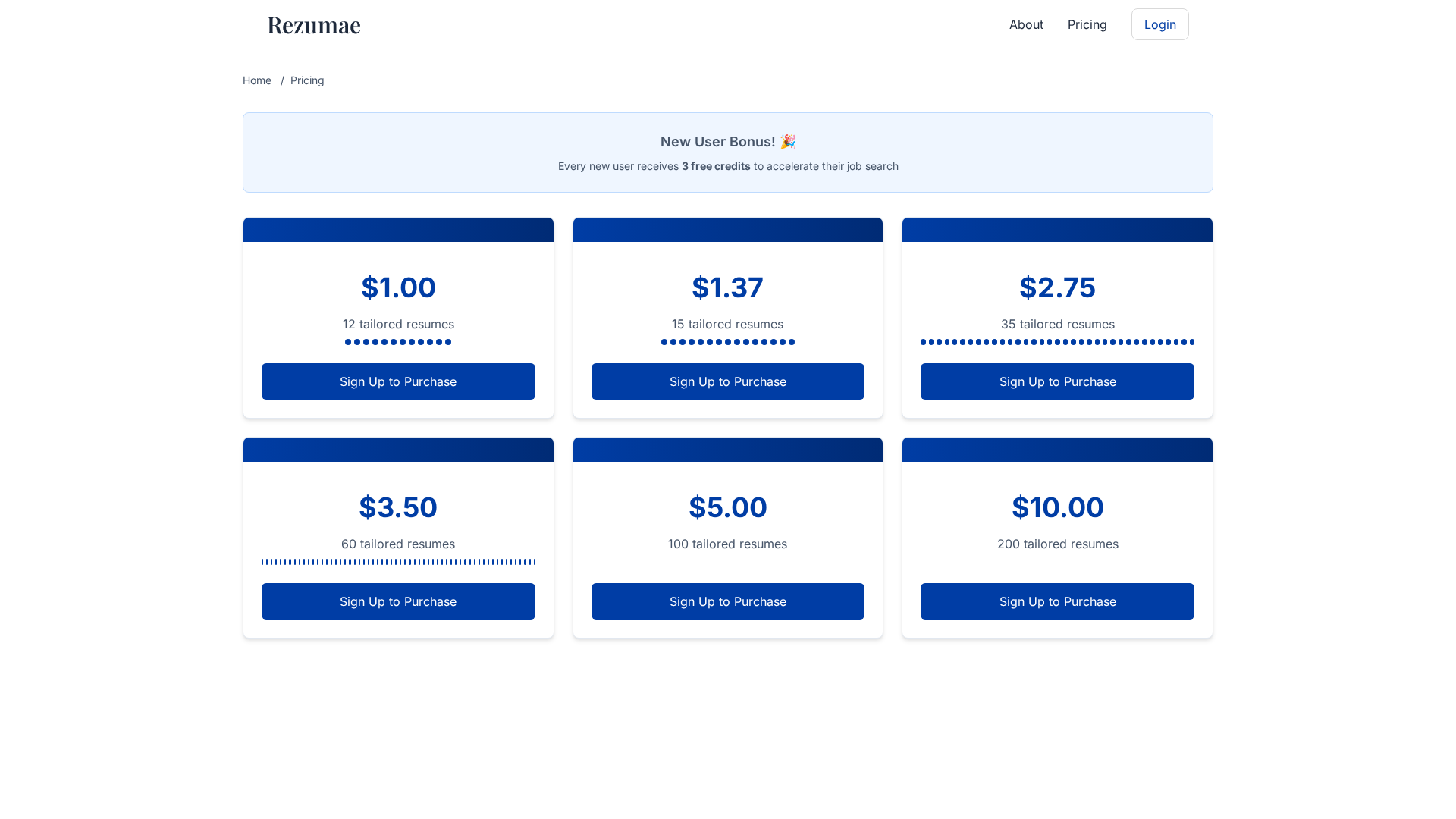Image resolution: width=1456 pixels, height=819 pixels.
Task: Click the Rezumae logo
Action: (313, 25)
